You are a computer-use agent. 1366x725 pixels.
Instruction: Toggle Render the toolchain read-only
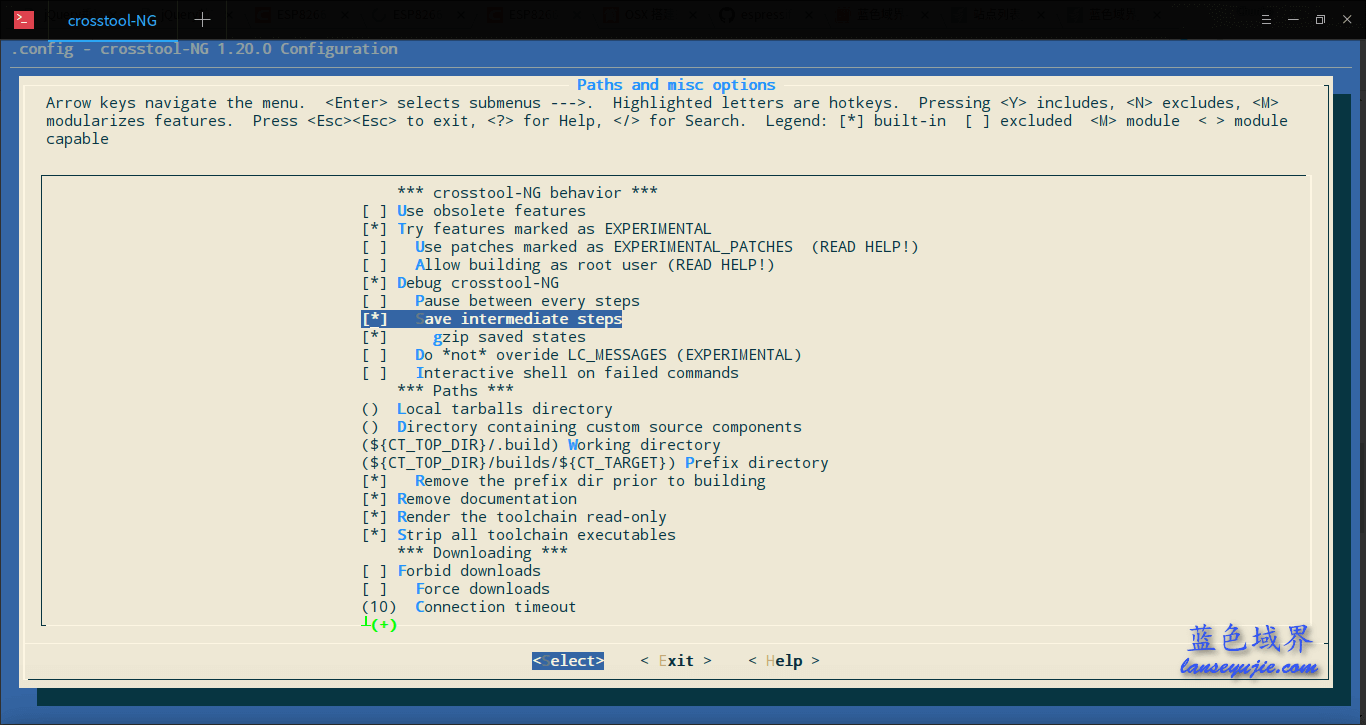pyautogui.click(x=514, y=517)
